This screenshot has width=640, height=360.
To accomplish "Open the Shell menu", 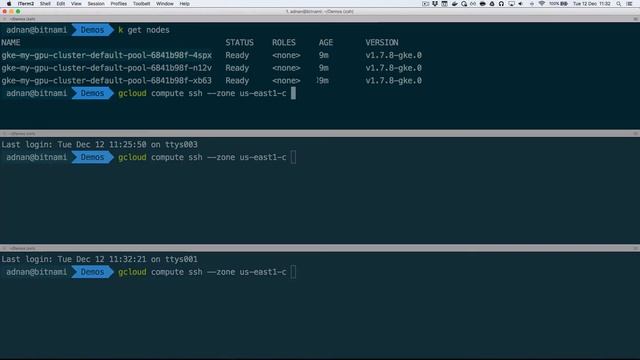I will tap(45, 4).
